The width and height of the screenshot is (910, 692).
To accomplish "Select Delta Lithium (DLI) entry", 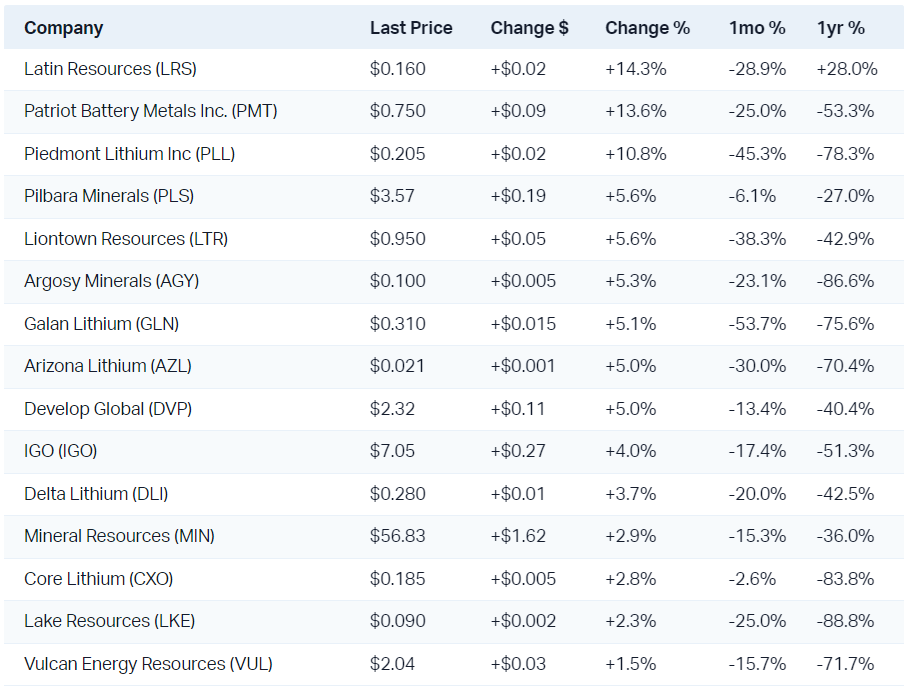I will [100, 494].
